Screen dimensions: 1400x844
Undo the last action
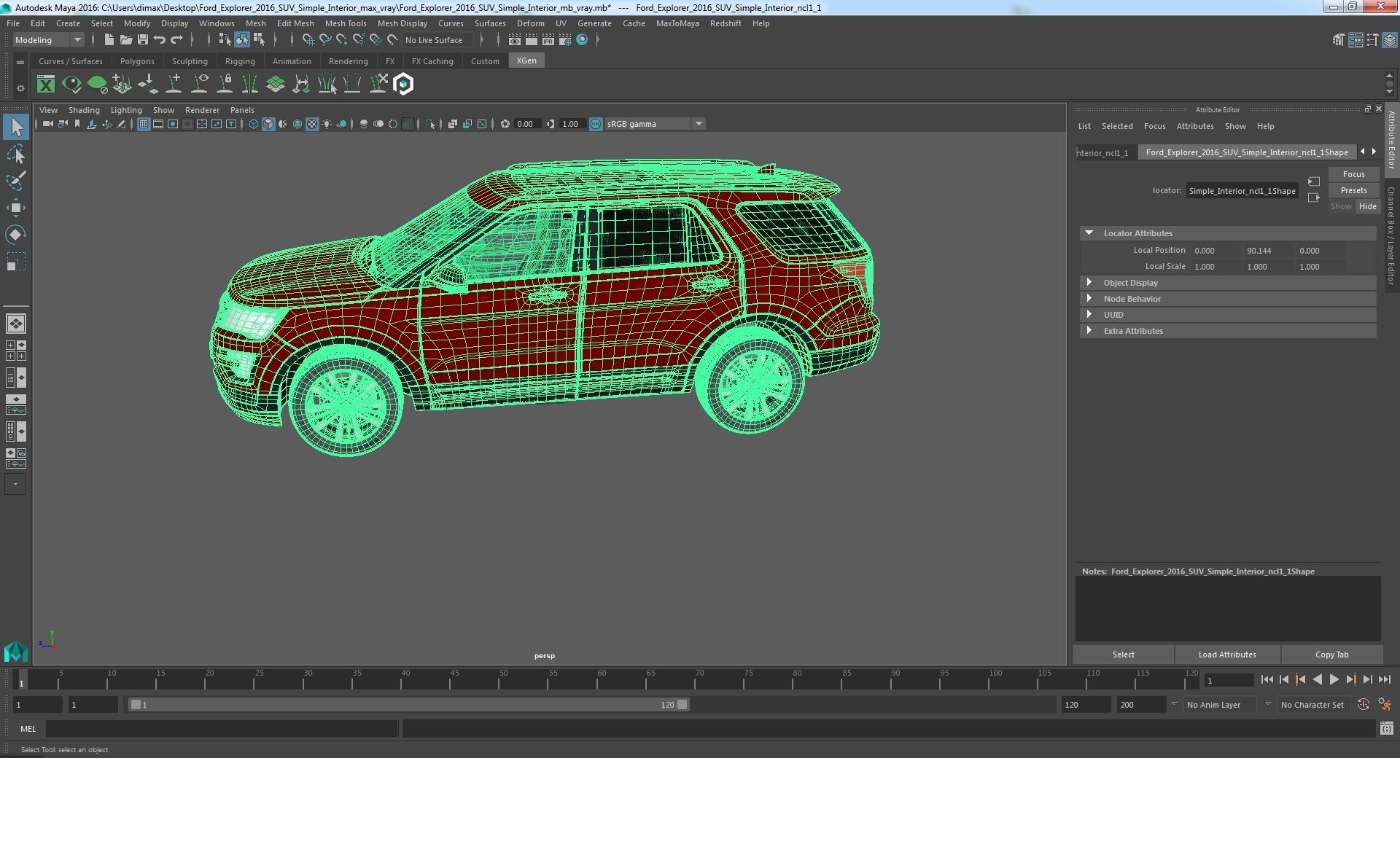[160, 40]
